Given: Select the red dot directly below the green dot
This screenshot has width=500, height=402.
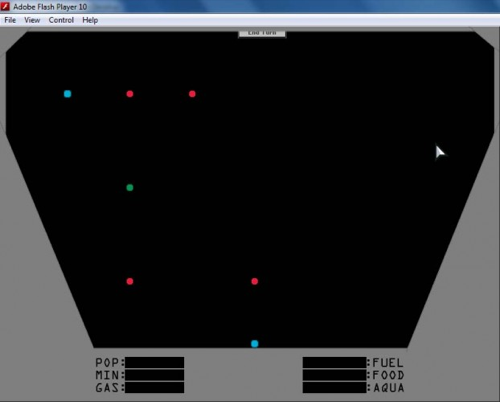Looking at the screenshot, I should point(130,281).
